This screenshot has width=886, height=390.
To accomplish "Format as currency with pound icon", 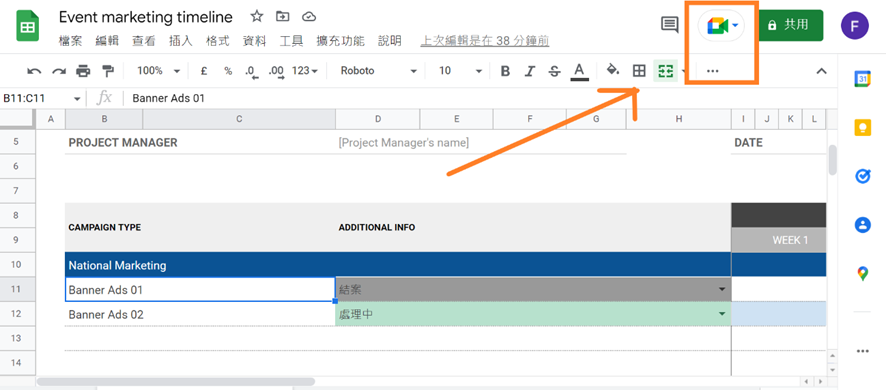I will click(x=204, y=71).
